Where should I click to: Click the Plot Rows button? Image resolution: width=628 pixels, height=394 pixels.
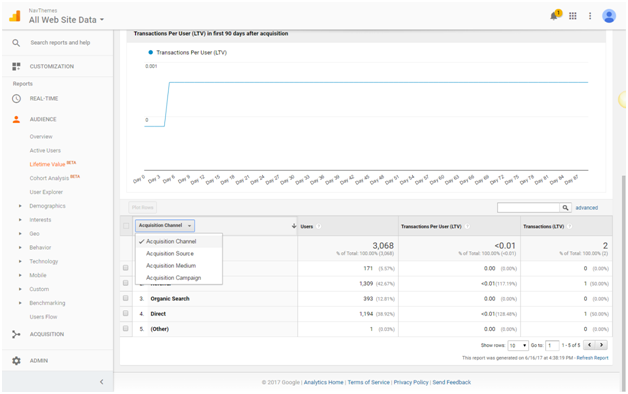click(142, 207)
